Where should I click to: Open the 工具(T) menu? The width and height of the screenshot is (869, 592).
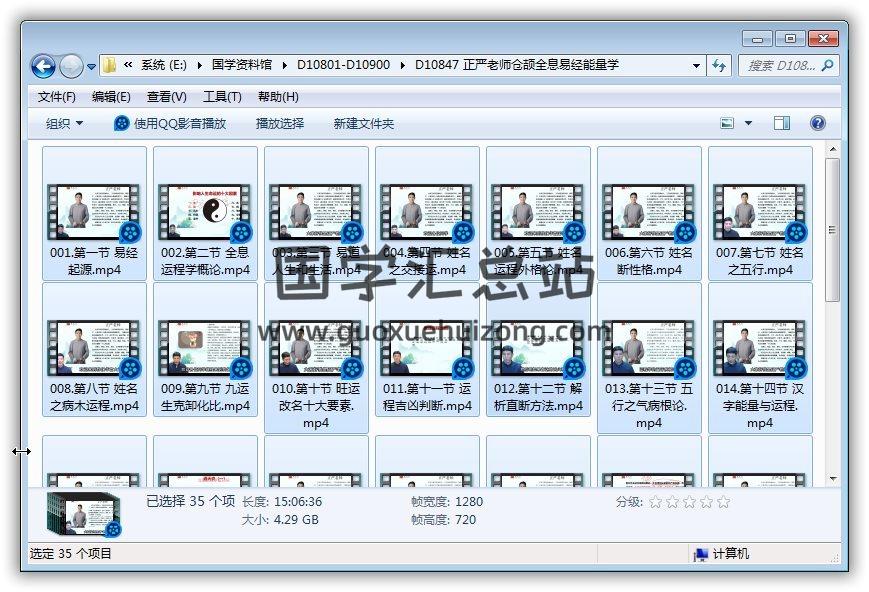[x=222, y=97]
